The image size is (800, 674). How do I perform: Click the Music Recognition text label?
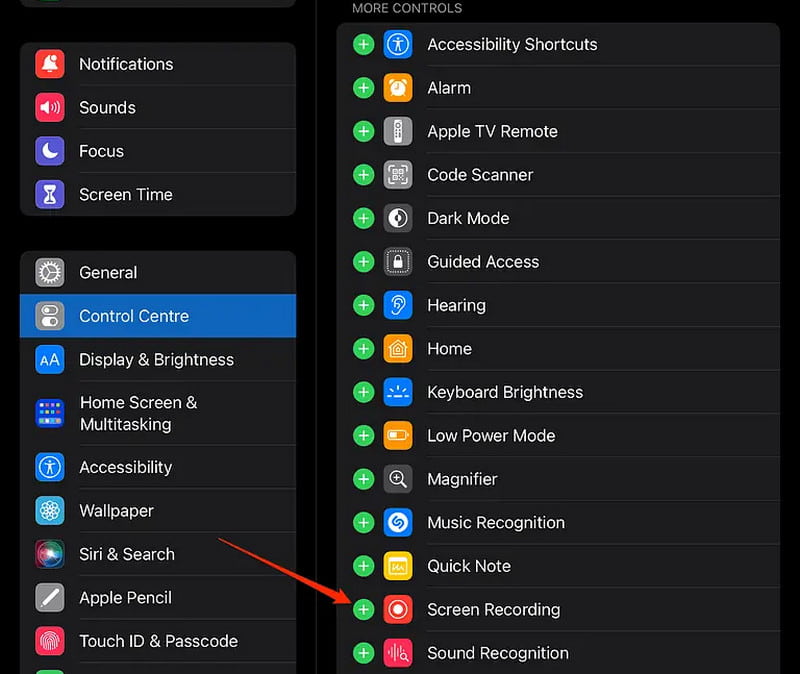point(496,522)
